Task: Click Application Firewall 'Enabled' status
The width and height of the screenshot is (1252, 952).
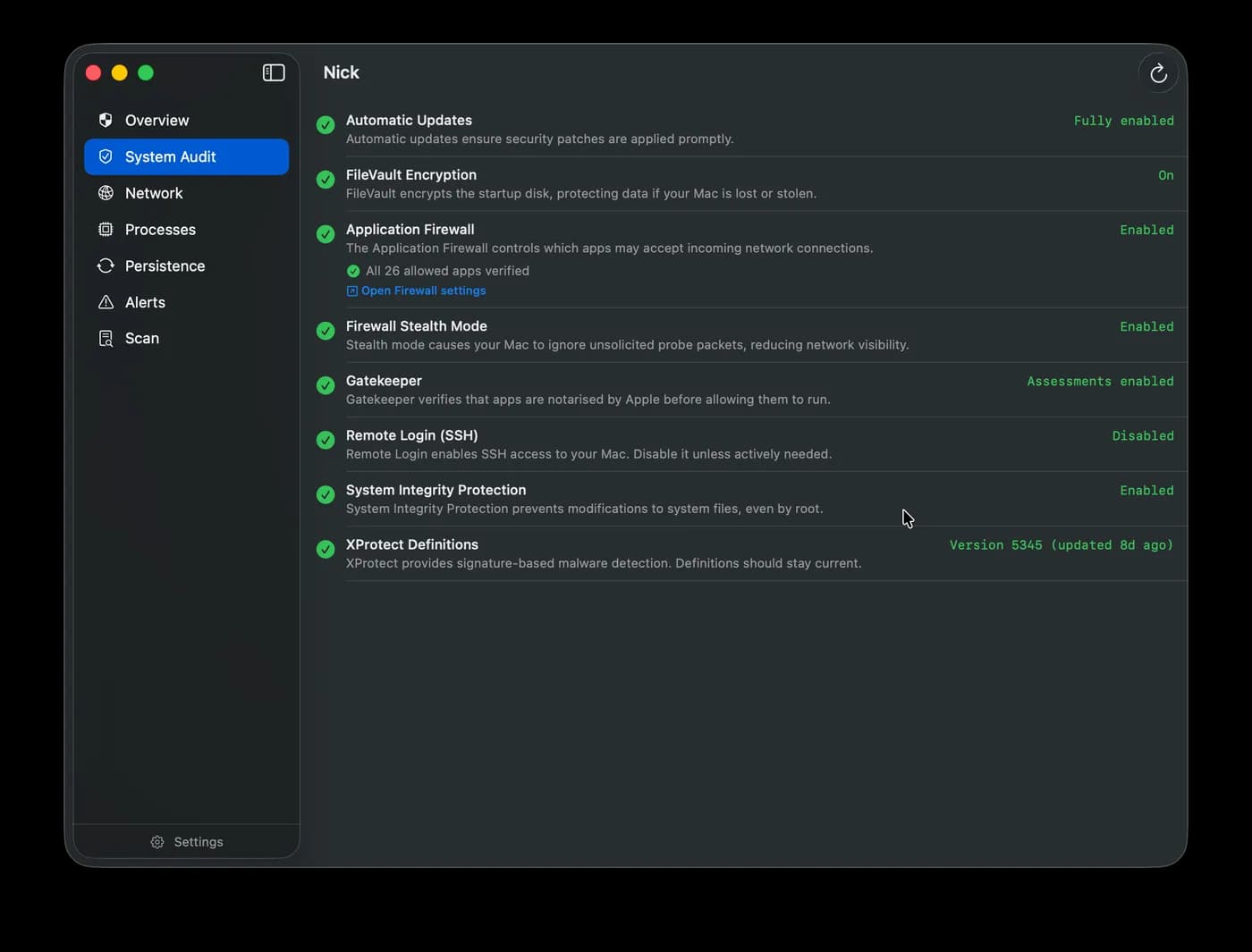Action: (x=1146, y=230)
